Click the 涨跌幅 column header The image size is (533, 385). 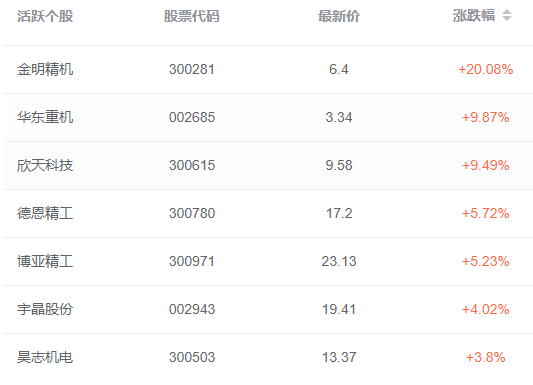click(474, 16)
